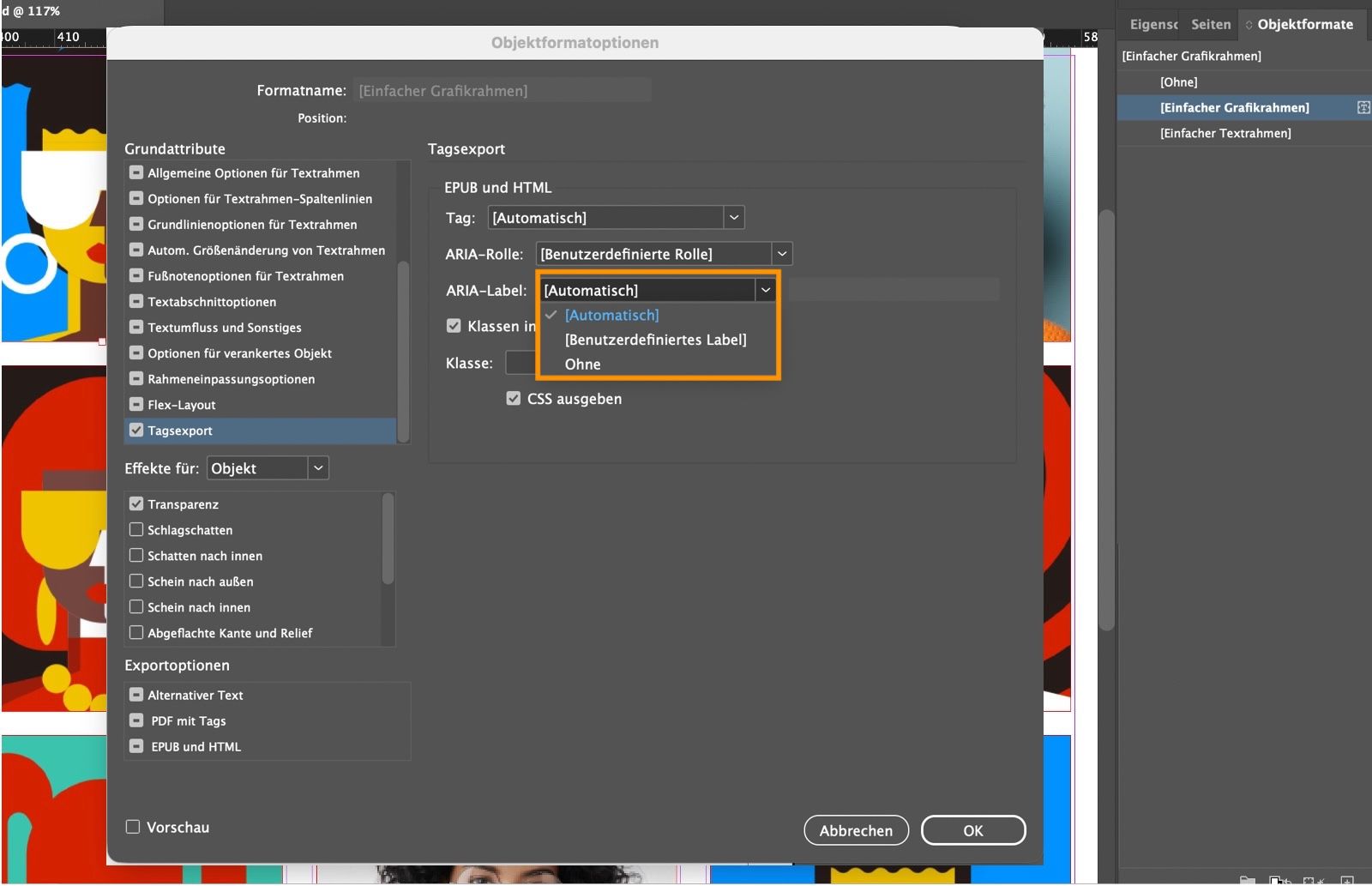Open the Tag dropdown showing [Automatisch]
The height and width of the screenshot is (886, 1372).
[733, 217]
